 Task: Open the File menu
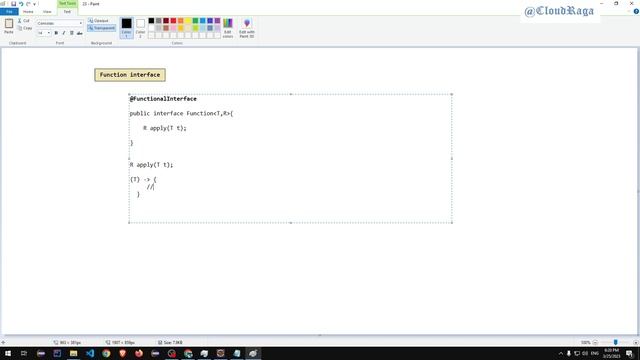9,11
